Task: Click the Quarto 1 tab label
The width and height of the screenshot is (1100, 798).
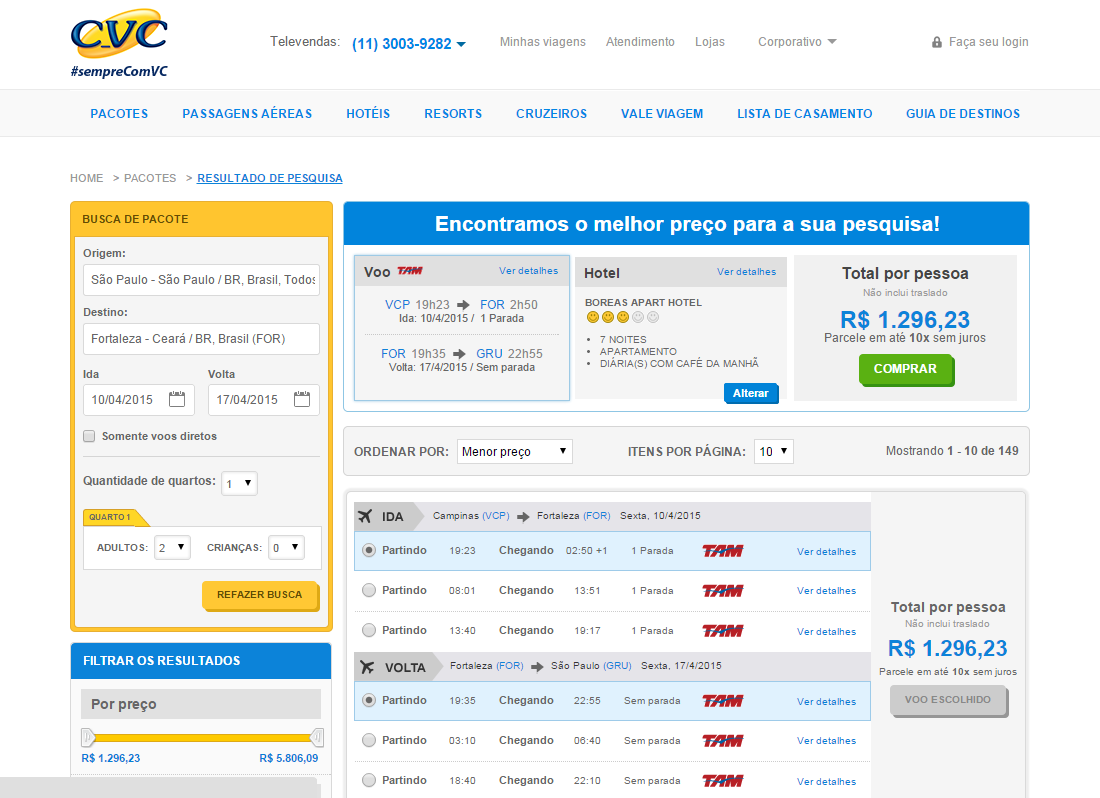Action: pos(110,518)
